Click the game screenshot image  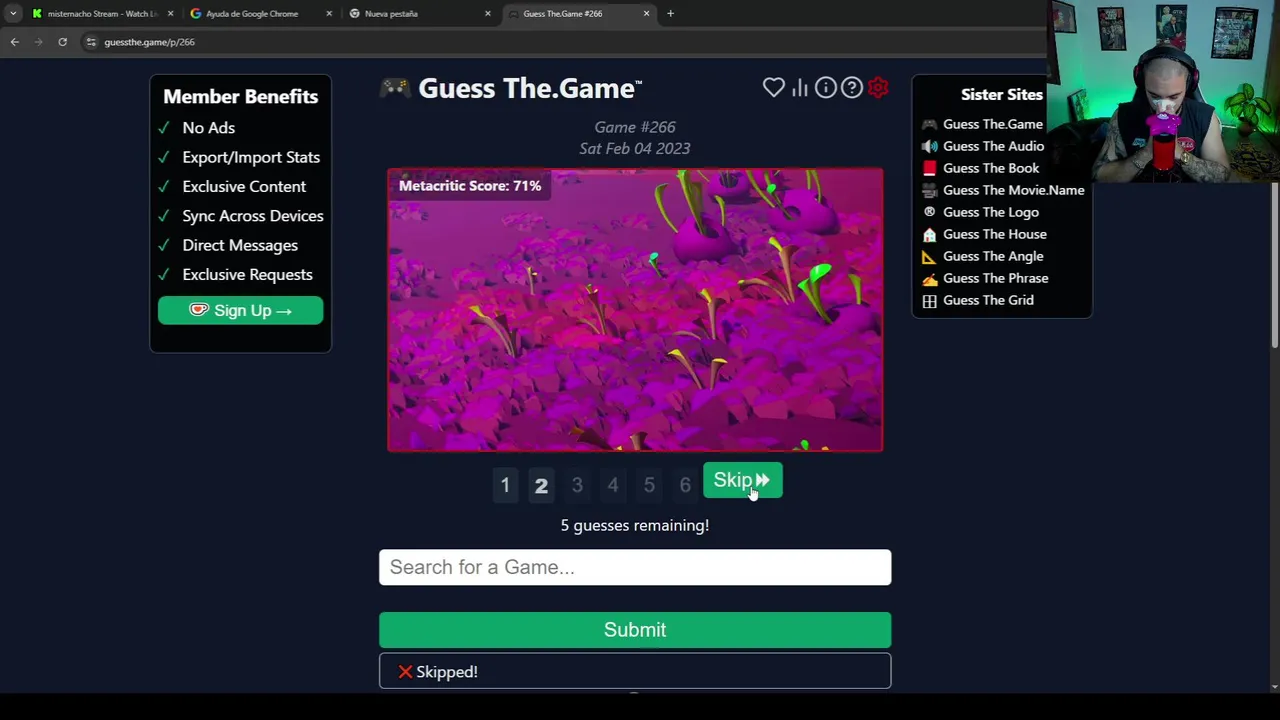635,310
